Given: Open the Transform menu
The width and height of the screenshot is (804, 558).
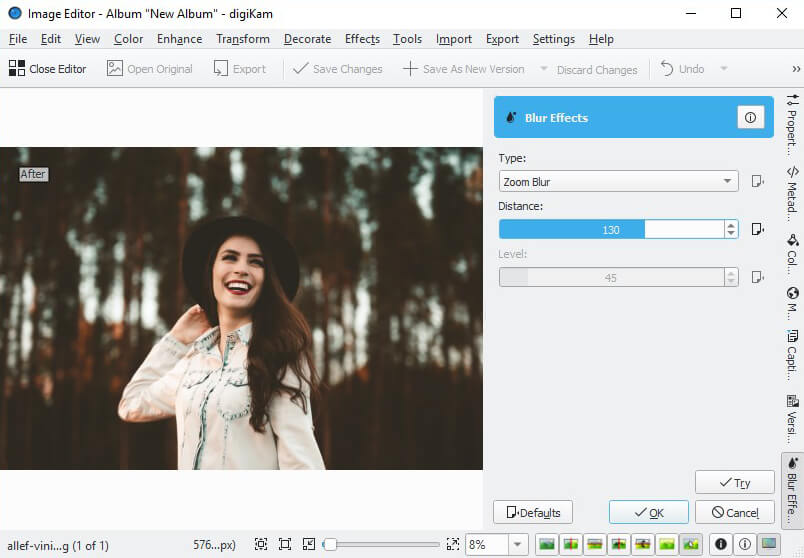Looking at the screenshot, I should tap(242, 39).
